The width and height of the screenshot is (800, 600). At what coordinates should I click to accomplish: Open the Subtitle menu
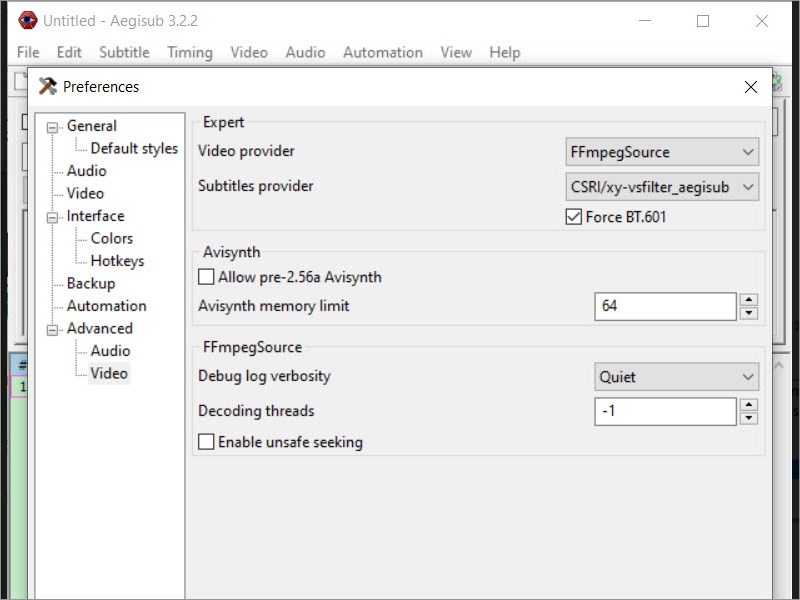[124, 52]
